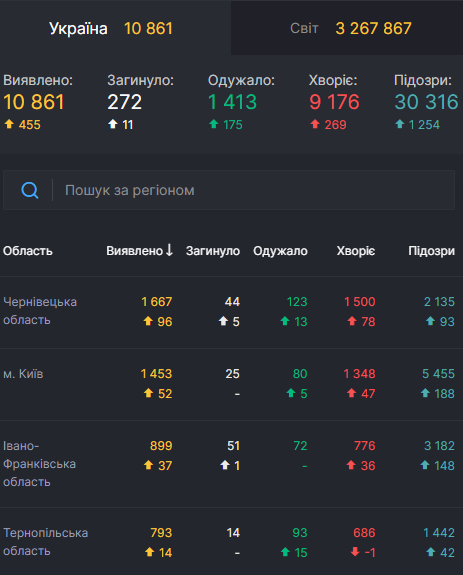Click the magnifying glass search icon
This screenshot has height=575, width=463.
(30, 190)
